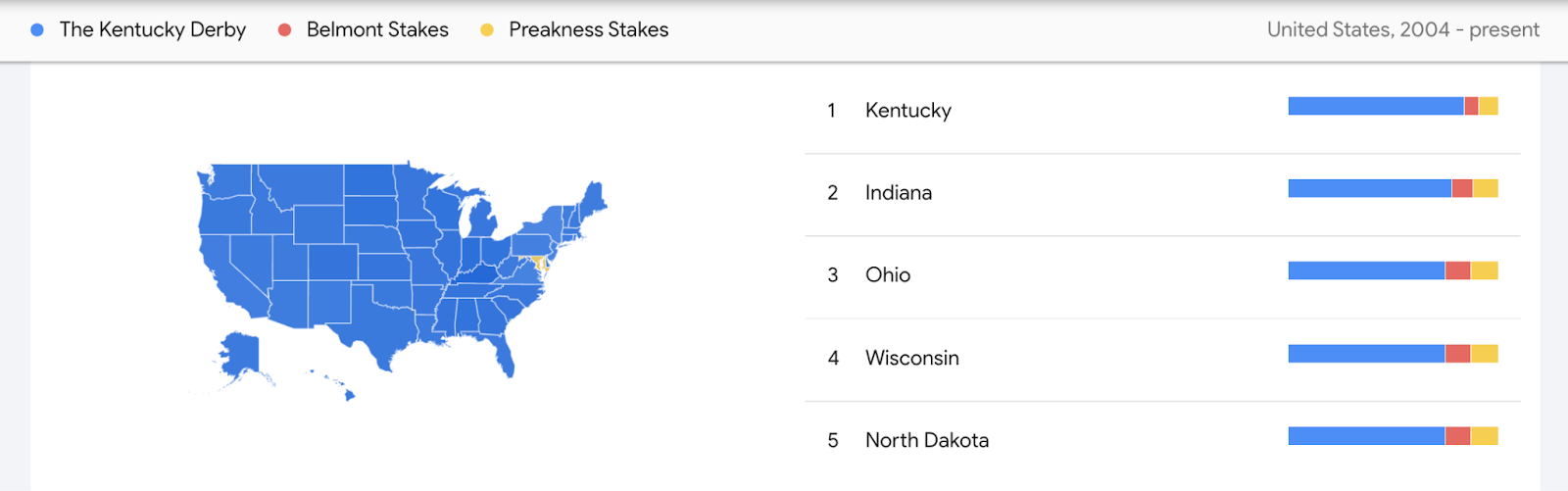The width and height of the screenshot is (1568, 491).
Task: Open the Ohio region entry
Action: coord(1162,275)
